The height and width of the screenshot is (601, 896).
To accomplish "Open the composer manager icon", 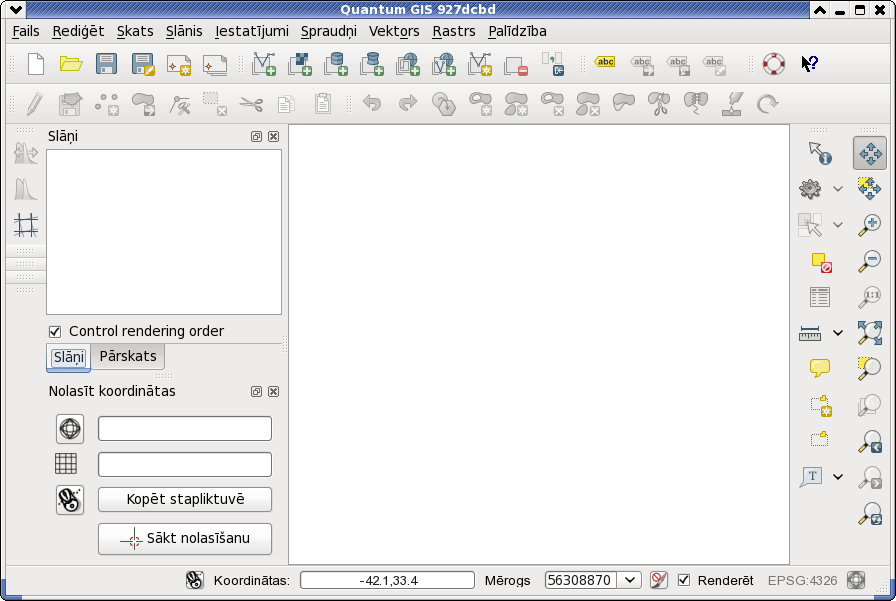I will [215, 65].
